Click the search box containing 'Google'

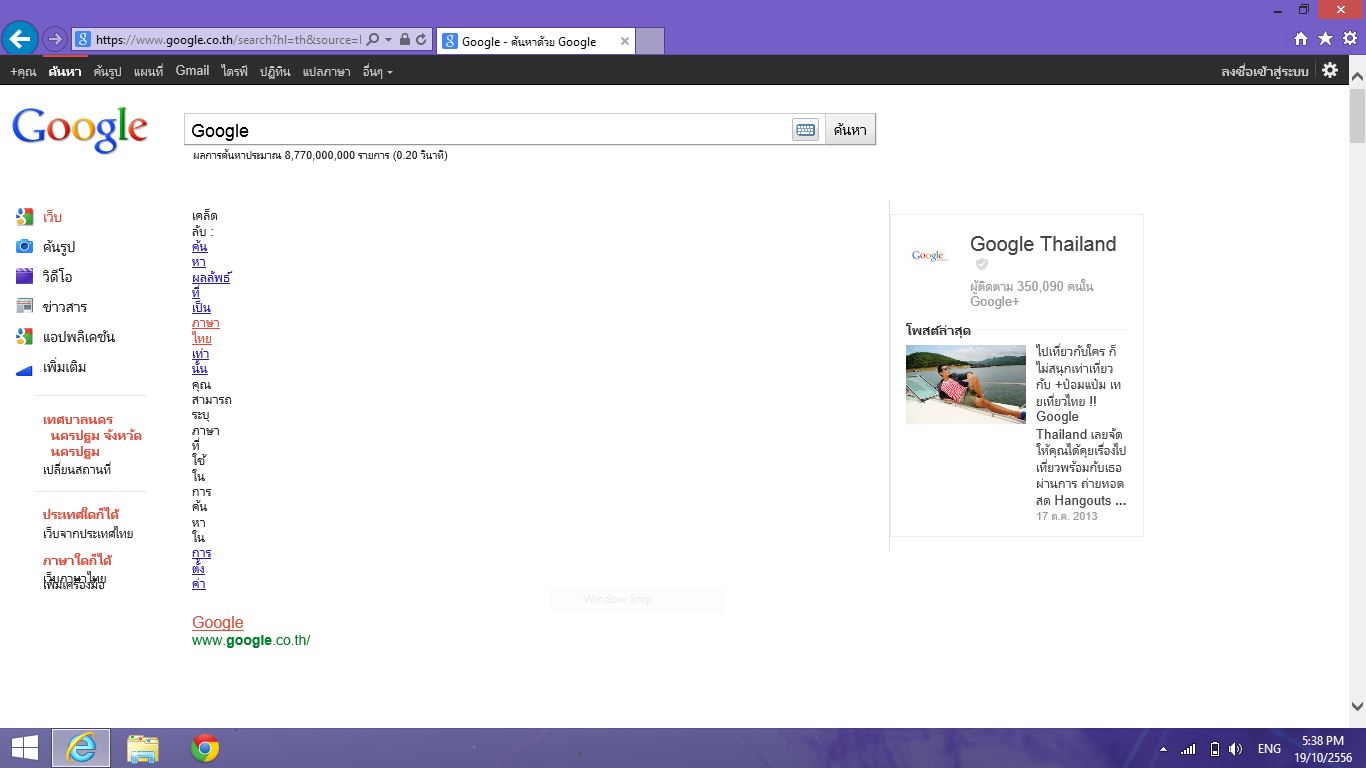point(489,130)
